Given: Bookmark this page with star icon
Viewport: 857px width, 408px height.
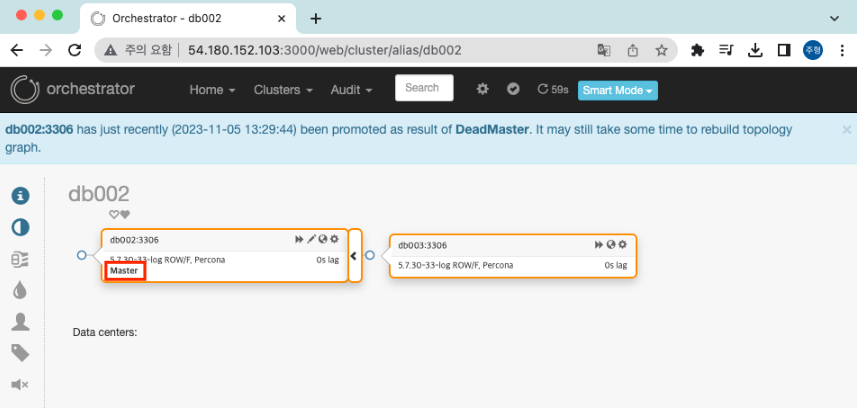Looking at the screenshot, I should click(x=661, y=50).
